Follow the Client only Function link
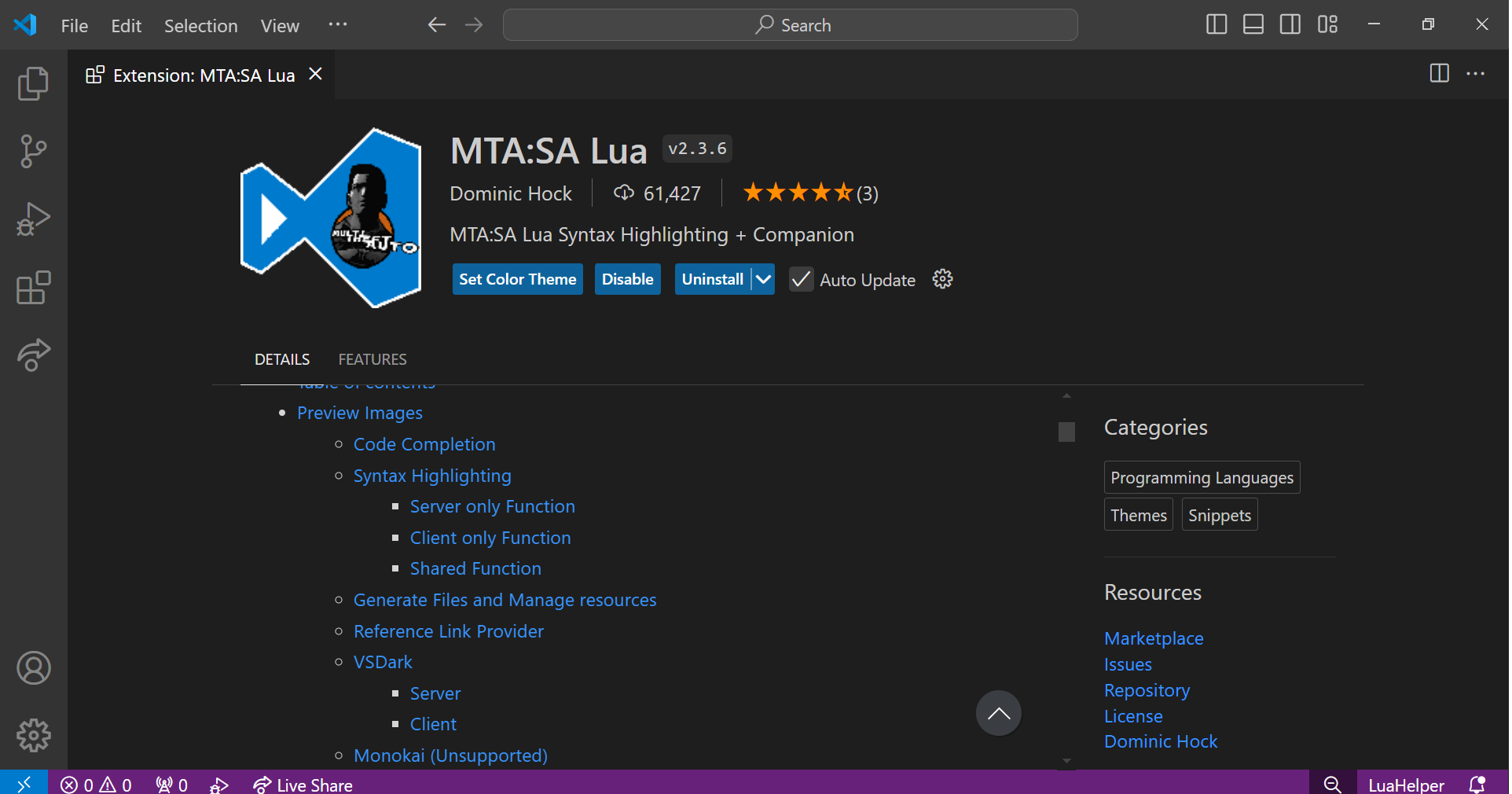The height and width of the screenshot is (794, 1512). [490, 538]
